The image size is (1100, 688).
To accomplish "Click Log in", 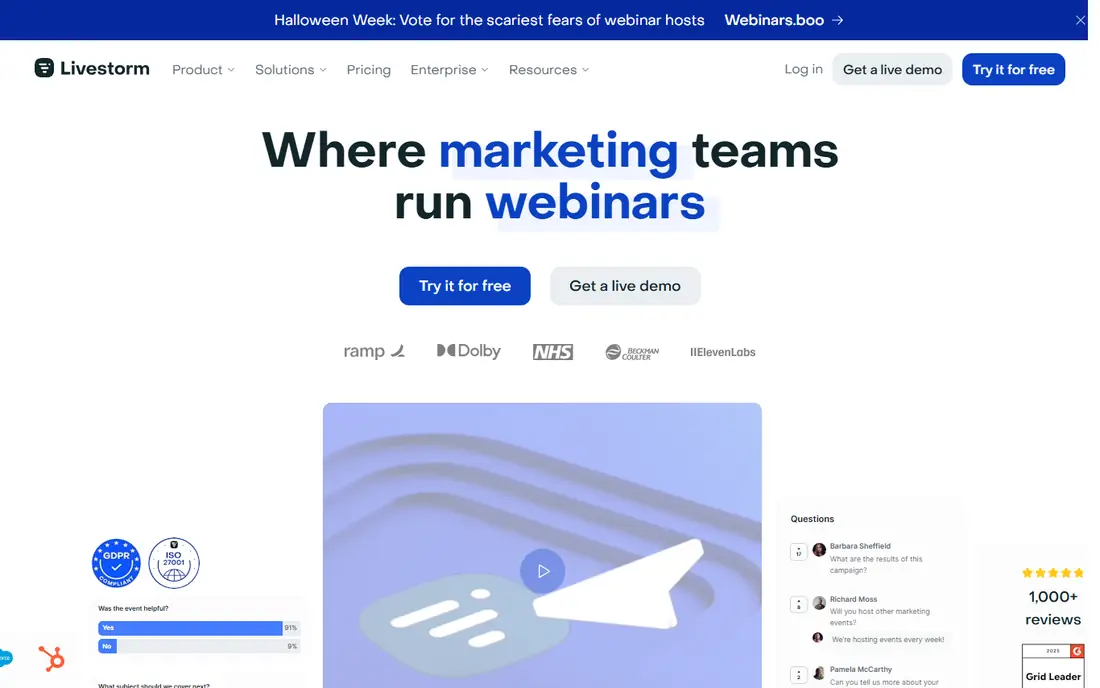I will click(x=803, y=69).
